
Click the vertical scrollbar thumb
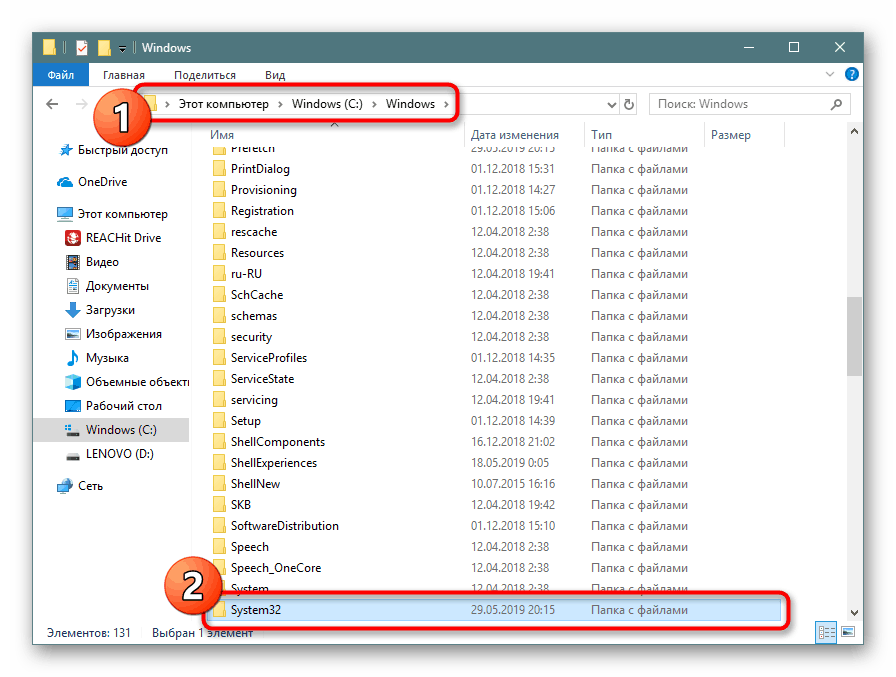pyautogui.click(x=854, y=337)
